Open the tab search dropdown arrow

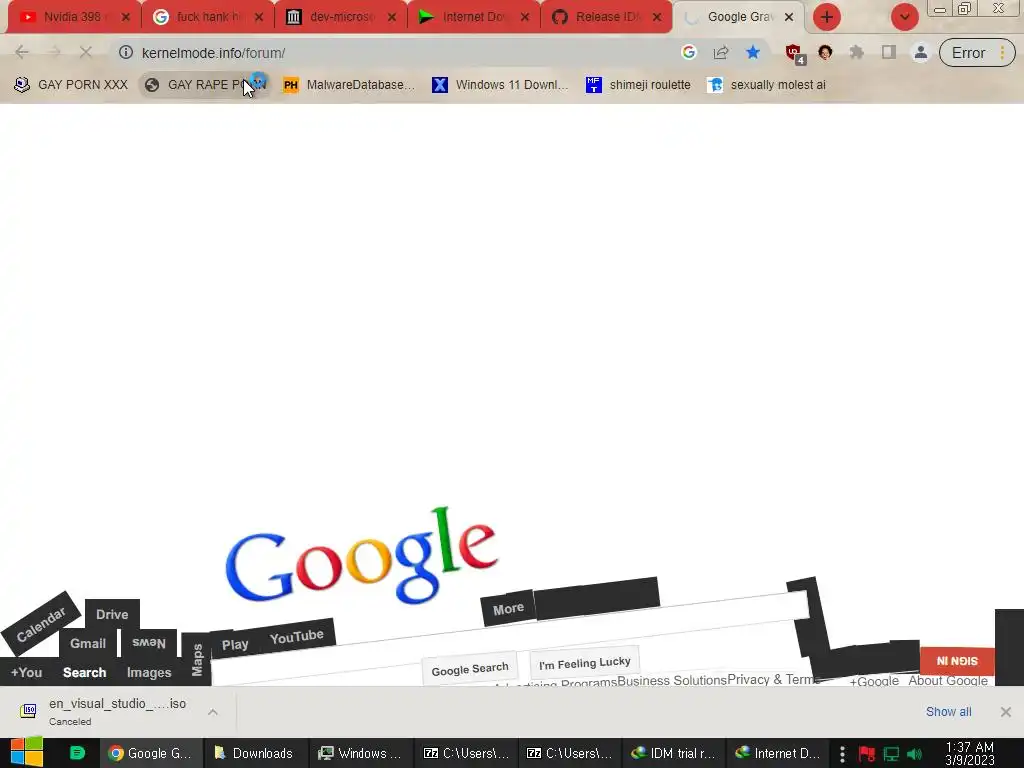pyautogui.click(x=904, y=17)
